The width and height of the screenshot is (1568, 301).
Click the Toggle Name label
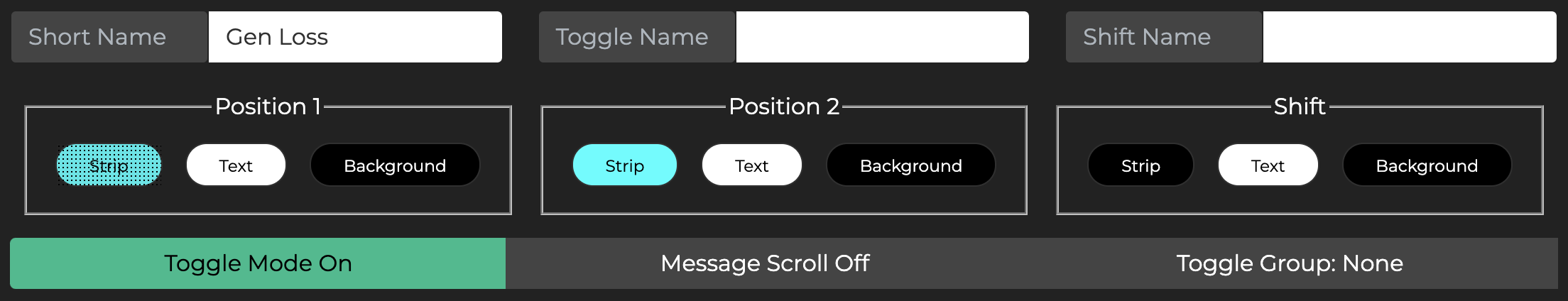click(x=631, y=37)
